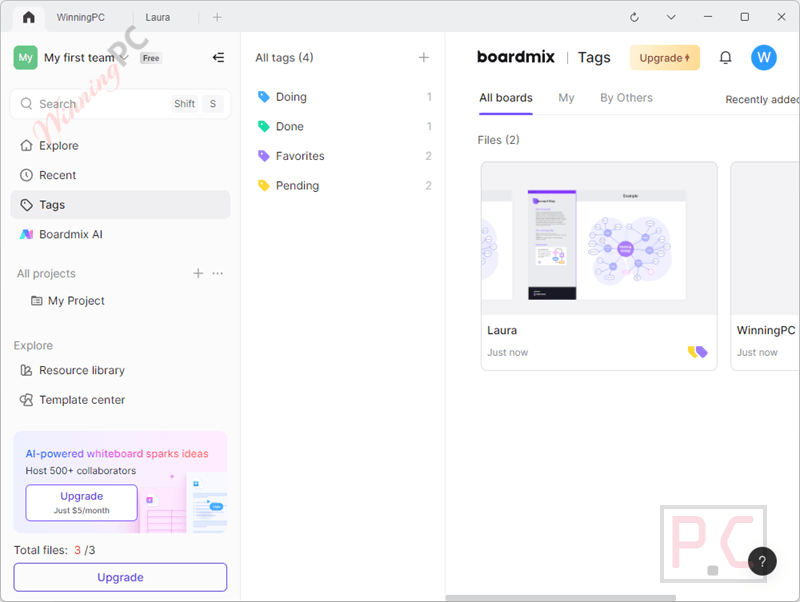Open All projects more options menu
800x602 pixels.
tap(218, 273)
